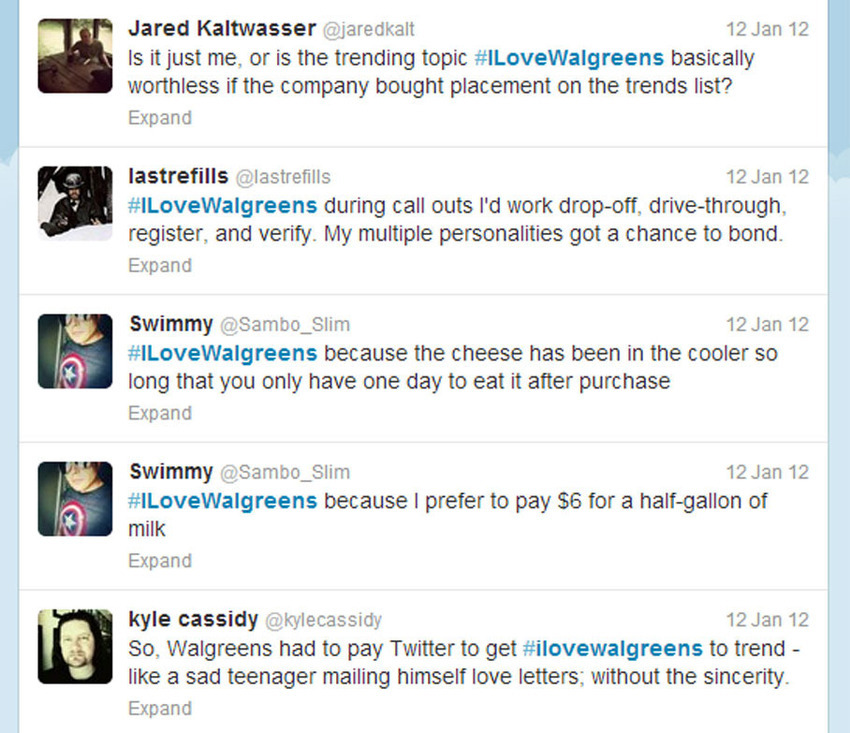Open the 12 Jan 12 timestamp on kyle cassidy's tweet
This screenshot has width=850, height=733.
coord(767,620)
